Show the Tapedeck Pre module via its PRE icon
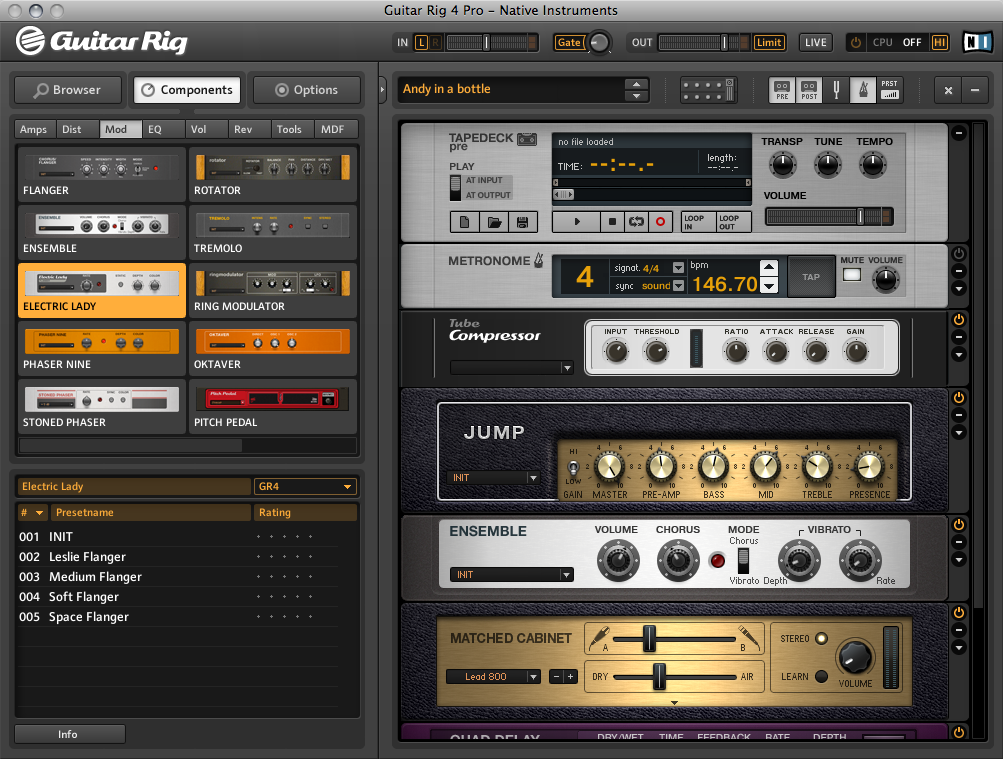1003x759 pixels. [783, 90]
